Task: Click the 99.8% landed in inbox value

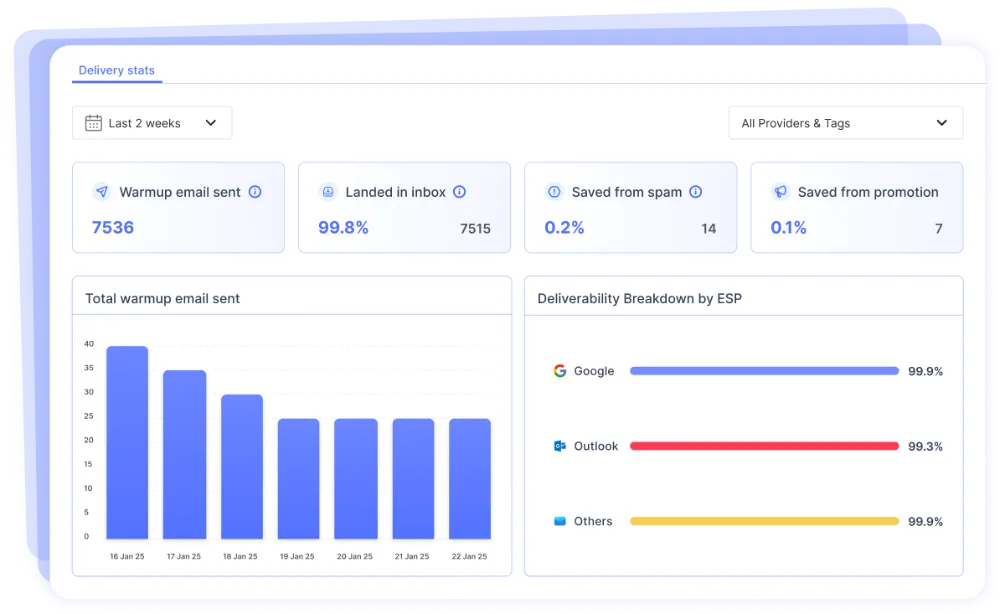Action: coord(343,228)
